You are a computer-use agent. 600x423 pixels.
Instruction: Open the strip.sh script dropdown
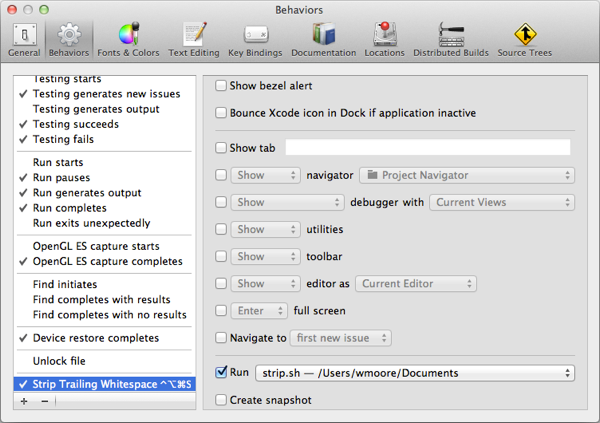pyautogui.click(x=415, y=373)
